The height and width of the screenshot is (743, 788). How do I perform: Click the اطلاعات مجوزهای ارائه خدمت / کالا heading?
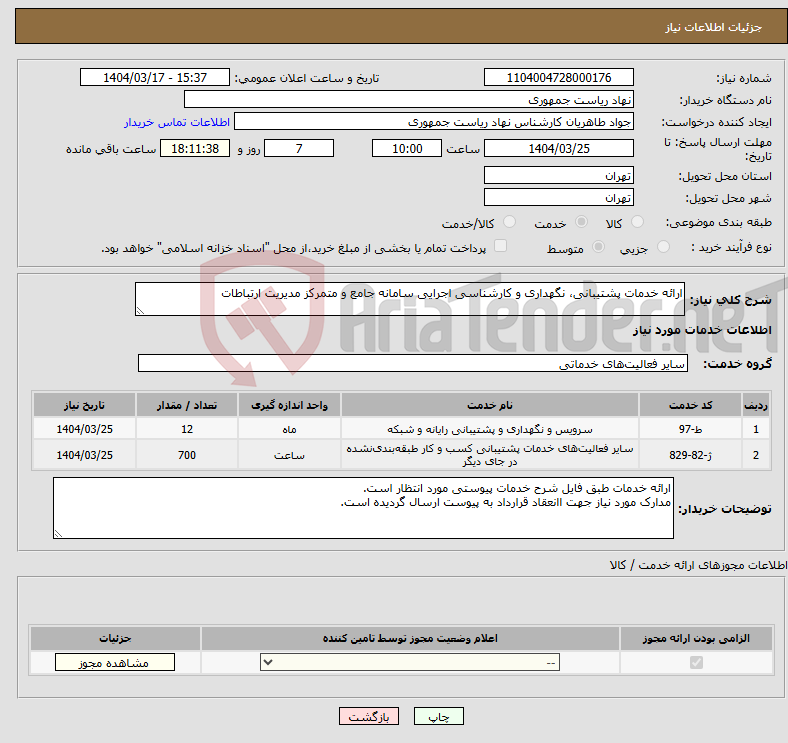[x=699, y=565]
